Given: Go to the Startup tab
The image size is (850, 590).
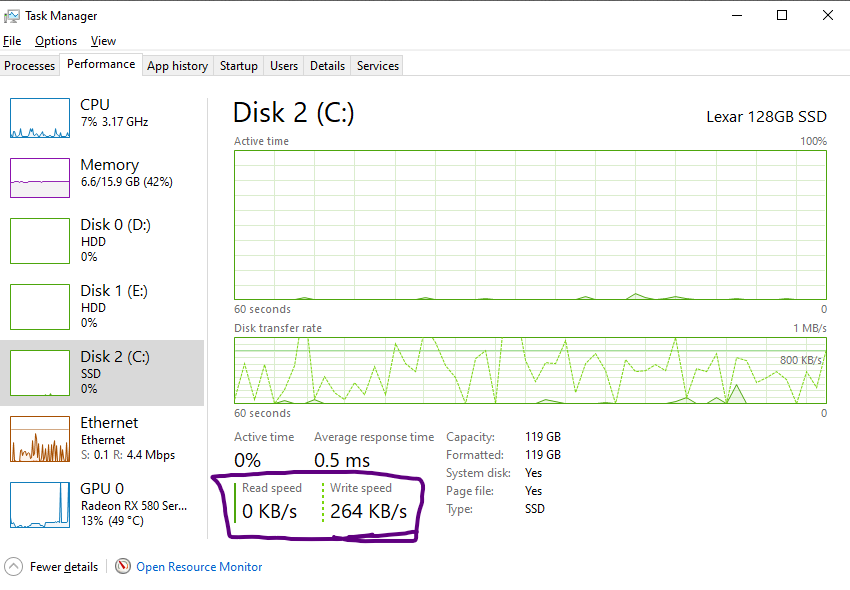Looking at the screenshot, I should 238,66.
